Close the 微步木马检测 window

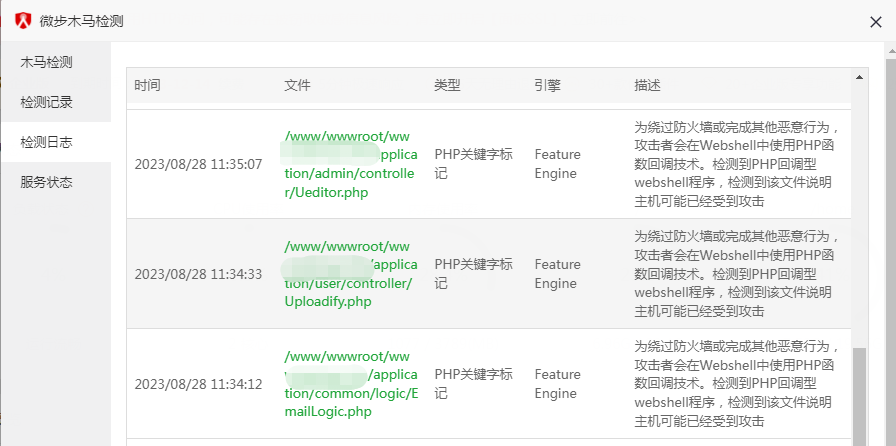point(875,22)
